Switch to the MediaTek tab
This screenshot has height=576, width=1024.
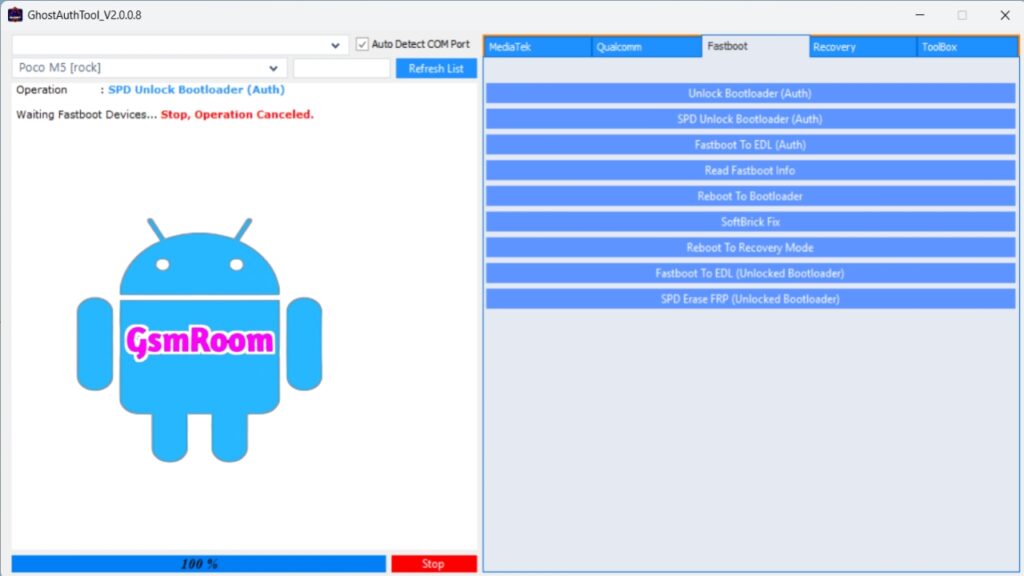[x=537, y=47]
